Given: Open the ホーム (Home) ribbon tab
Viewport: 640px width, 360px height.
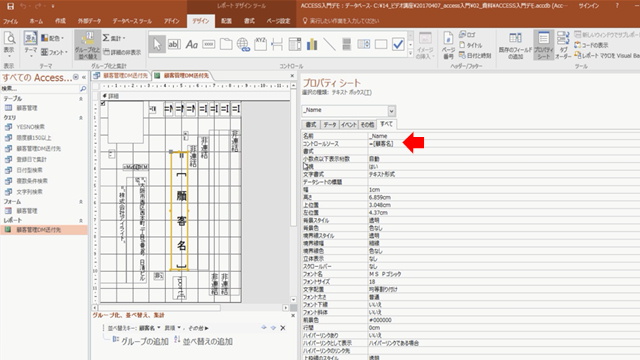Looking at the screenshot, I should (x=36, y=21).
